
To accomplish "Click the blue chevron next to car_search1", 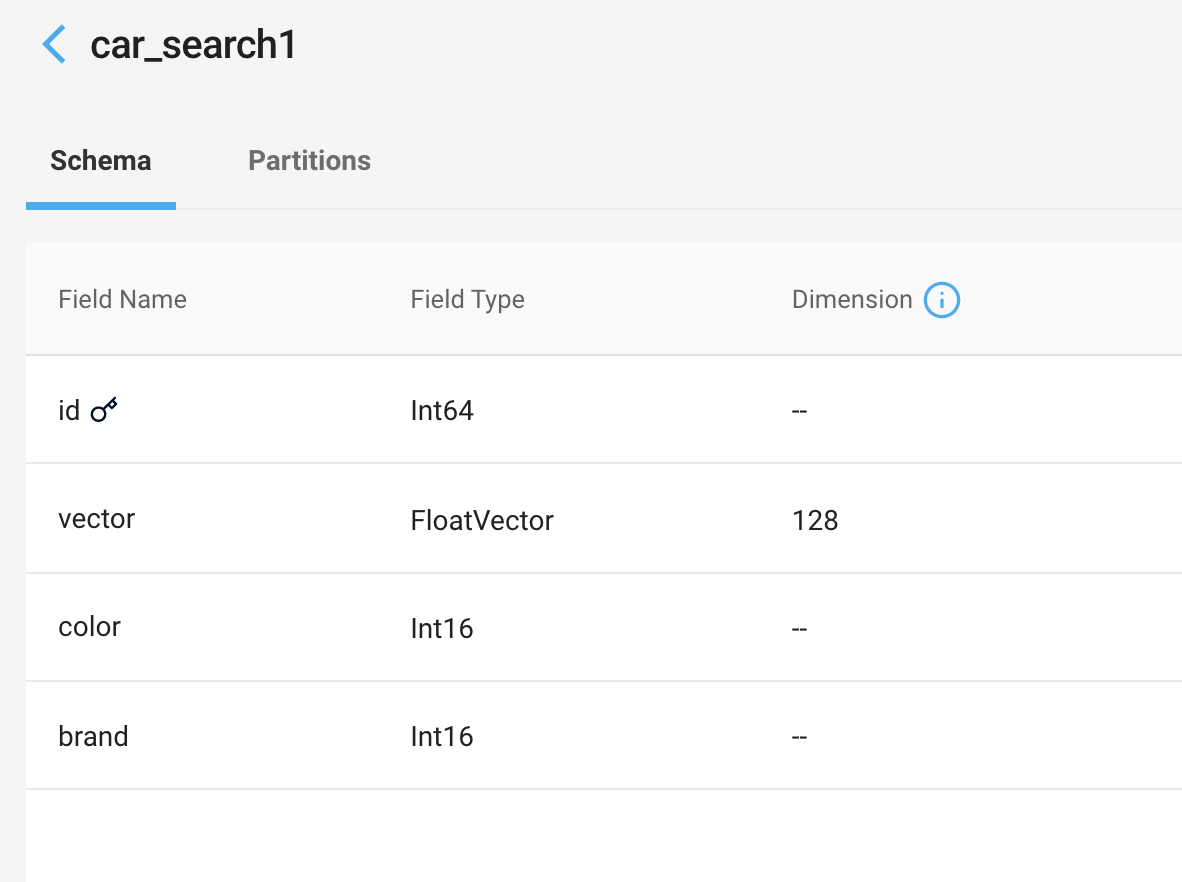I will click(x=54, y=44).
